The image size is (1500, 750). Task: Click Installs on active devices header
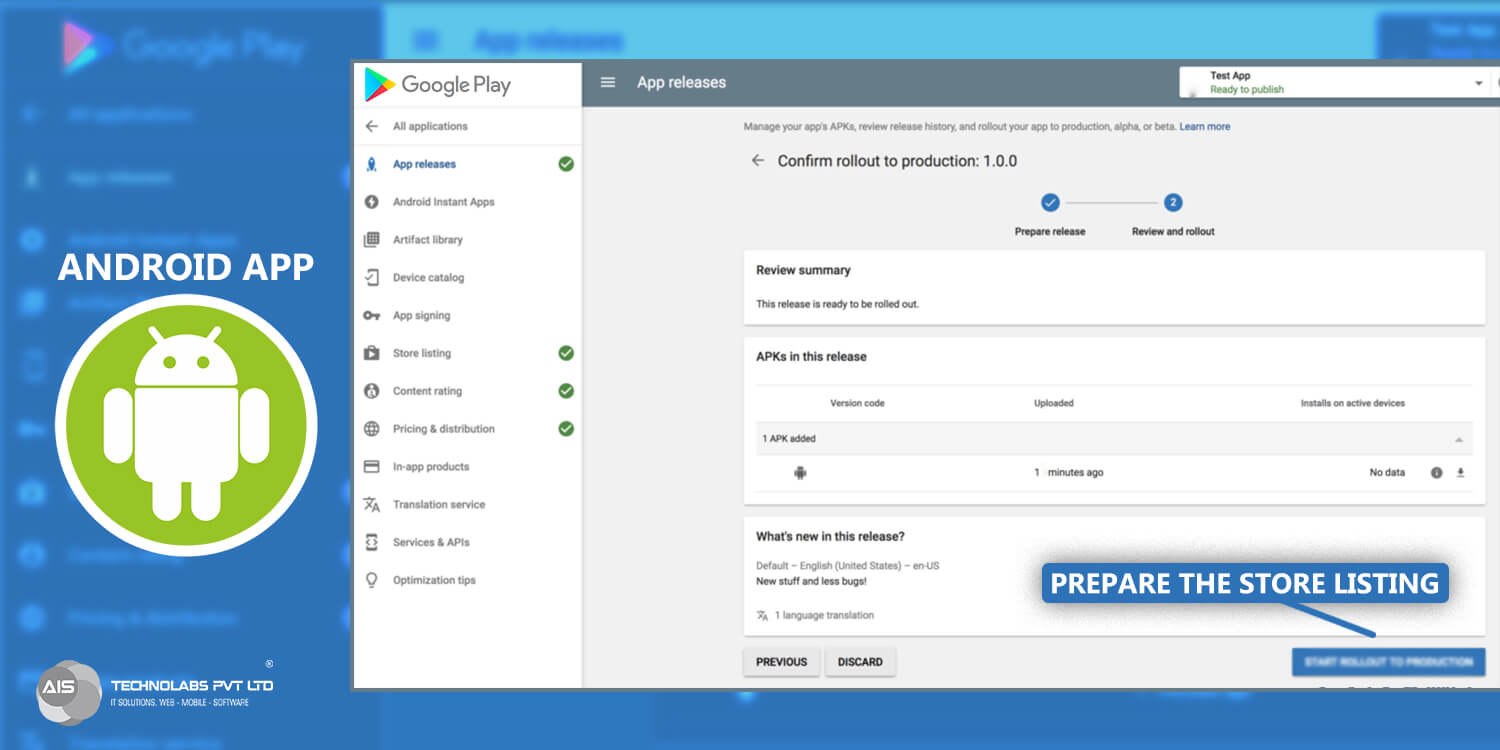tap(1353, 403)
